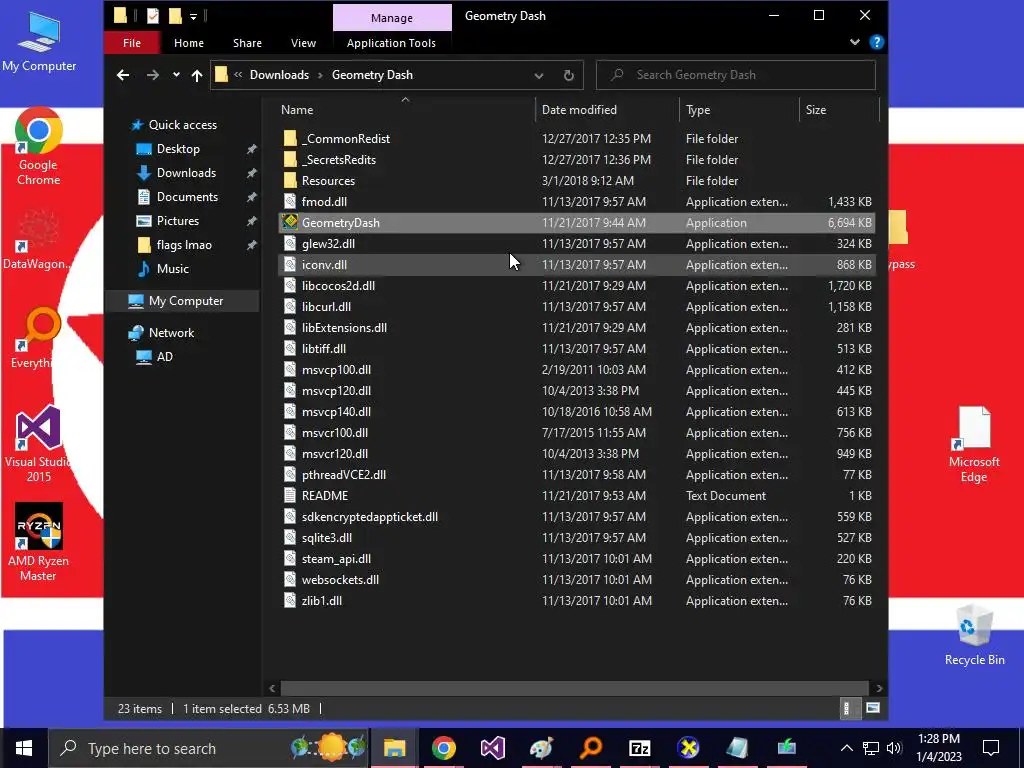
Task: Click the breadcrumb chevron before Downloads
Action: (238, 75)
